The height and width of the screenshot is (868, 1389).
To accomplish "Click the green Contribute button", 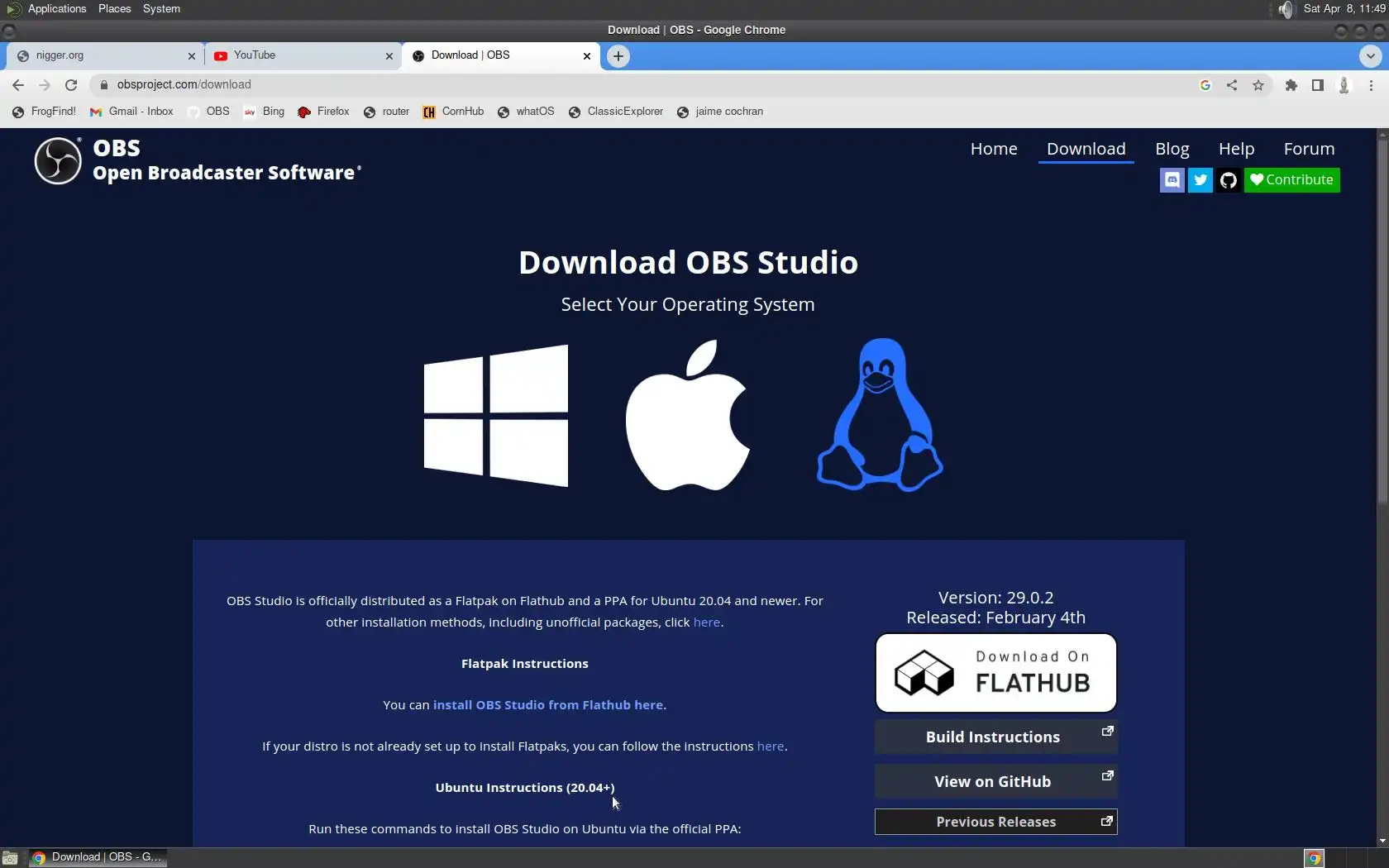I will (1291, 180).
